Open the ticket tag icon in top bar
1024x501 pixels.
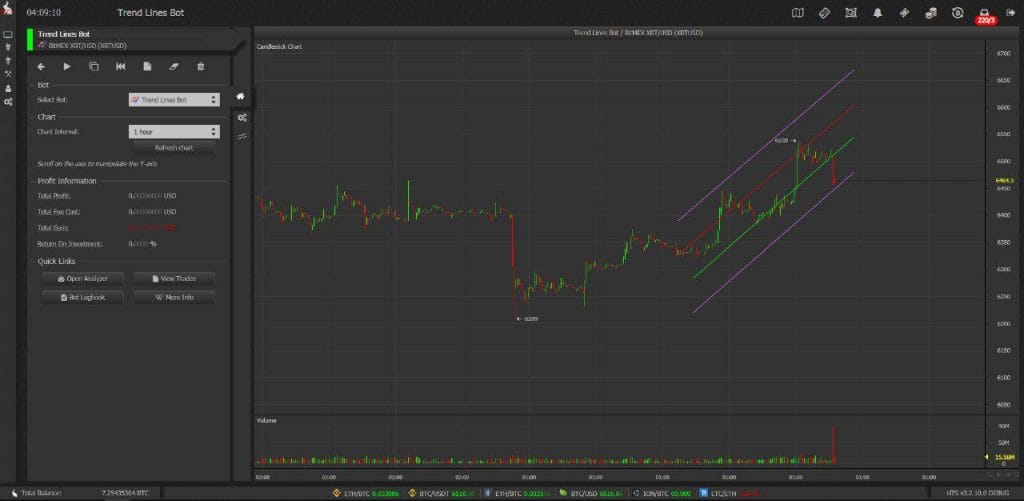click(x=824, y=12)
